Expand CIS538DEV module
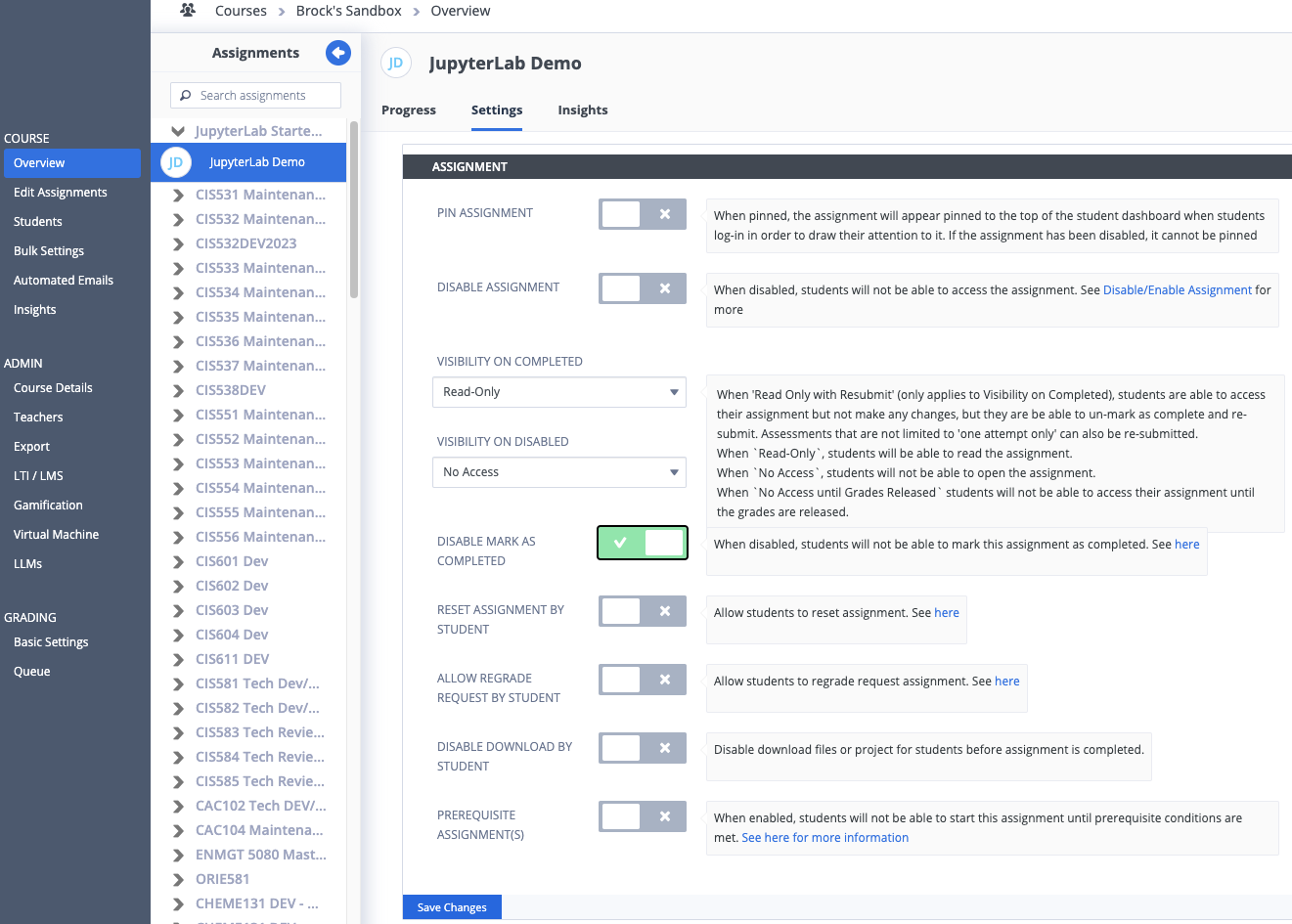 click(178, 390)
